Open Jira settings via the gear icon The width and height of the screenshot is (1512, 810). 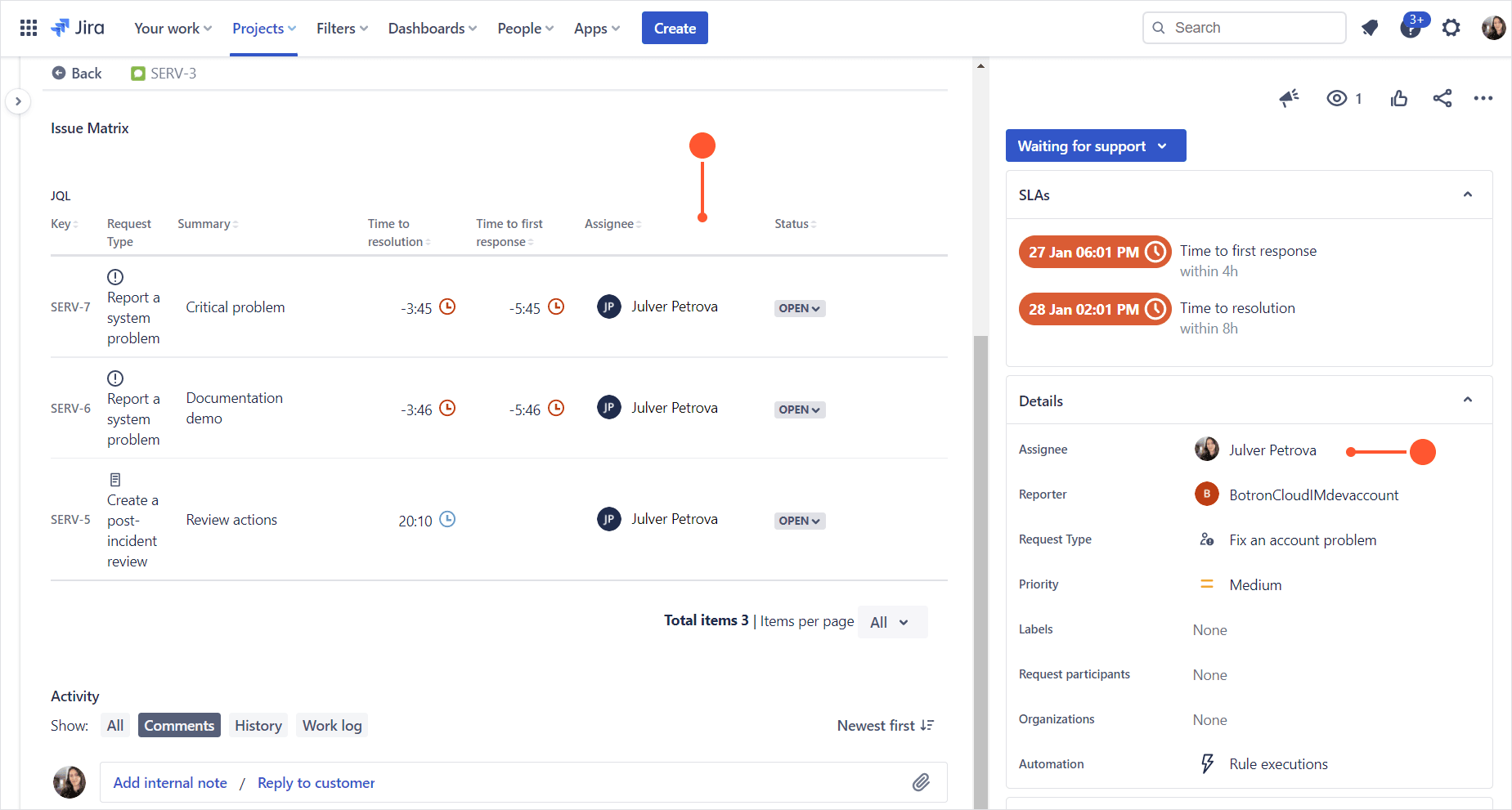[1452, 27]
